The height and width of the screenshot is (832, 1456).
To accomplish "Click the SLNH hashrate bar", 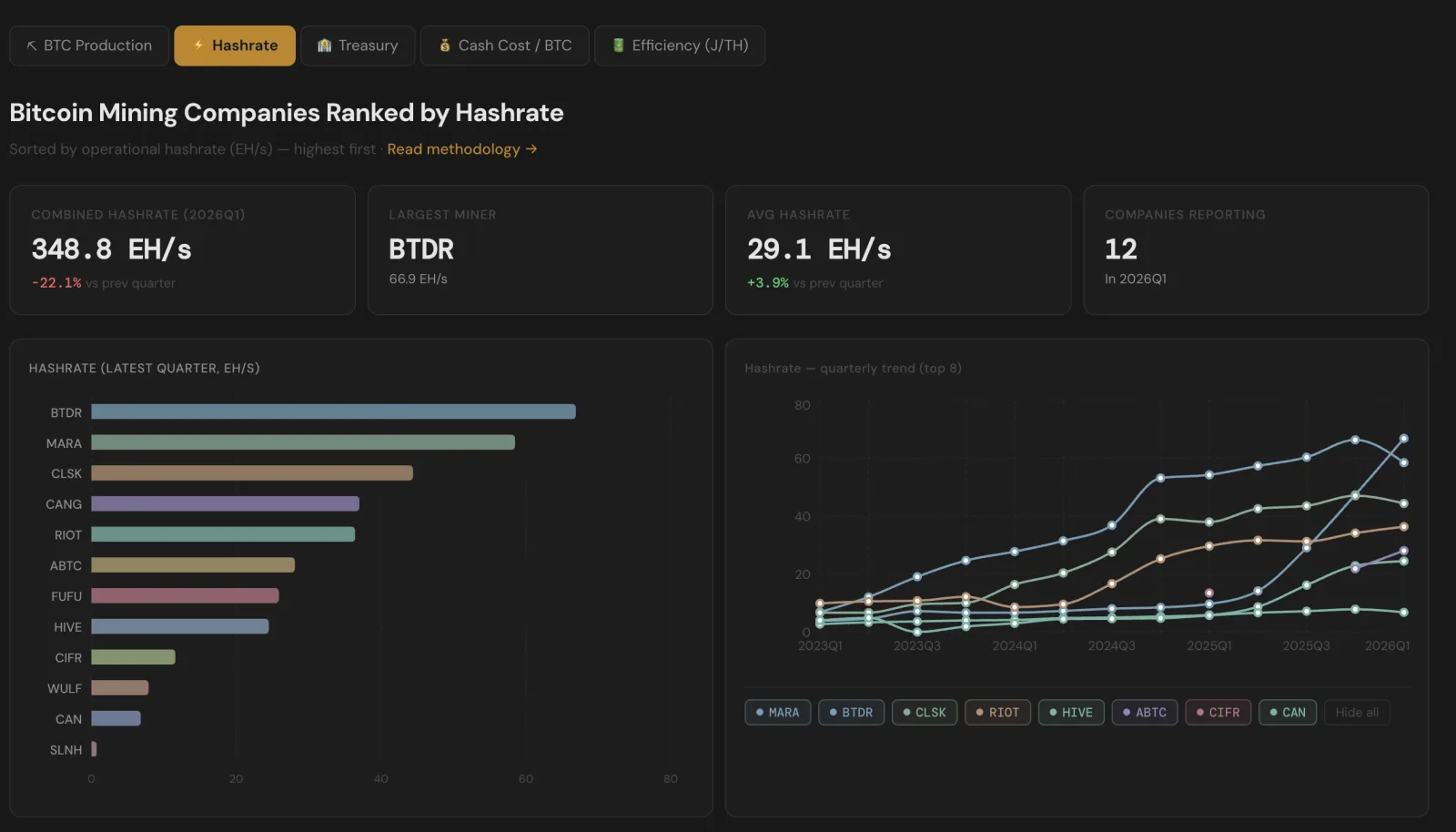I will 94,749.
